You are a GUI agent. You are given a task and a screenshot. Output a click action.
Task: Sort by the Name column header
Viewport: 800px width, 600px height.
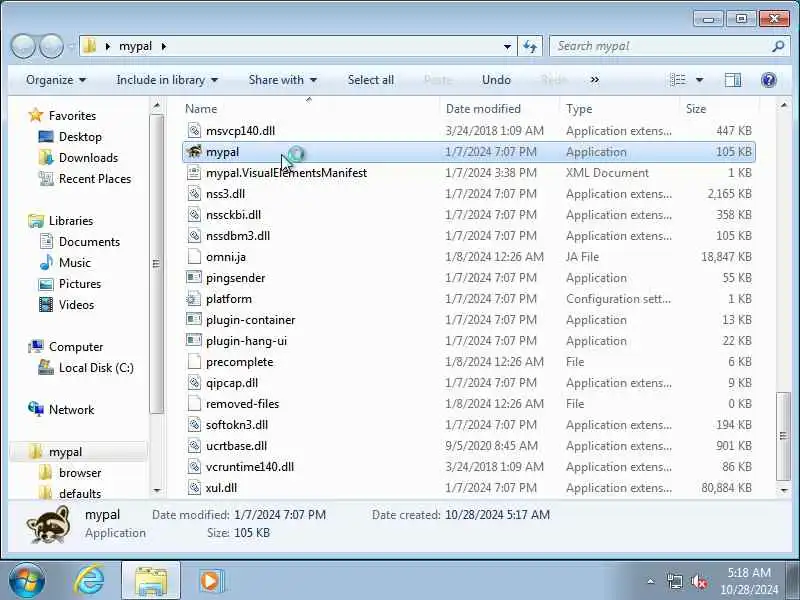coord(310,109)
